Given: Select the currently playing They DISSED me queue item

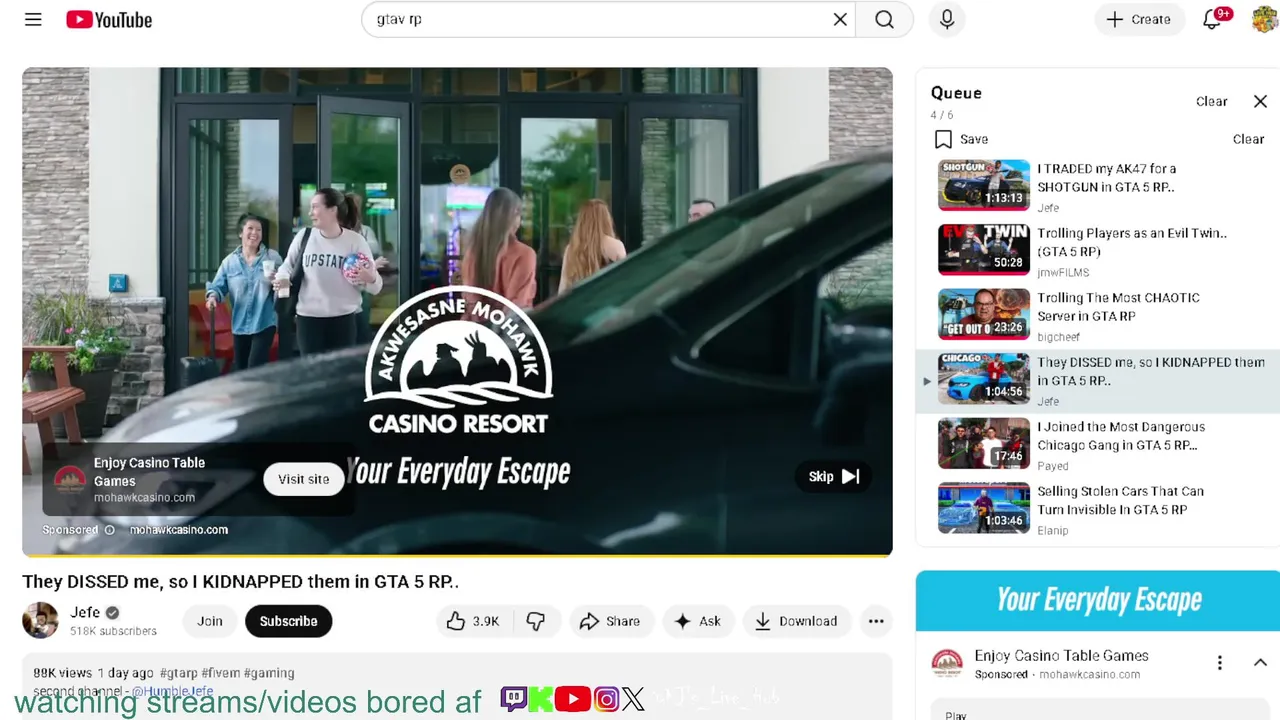Looking at the screenshot, I should [1098, 381].
